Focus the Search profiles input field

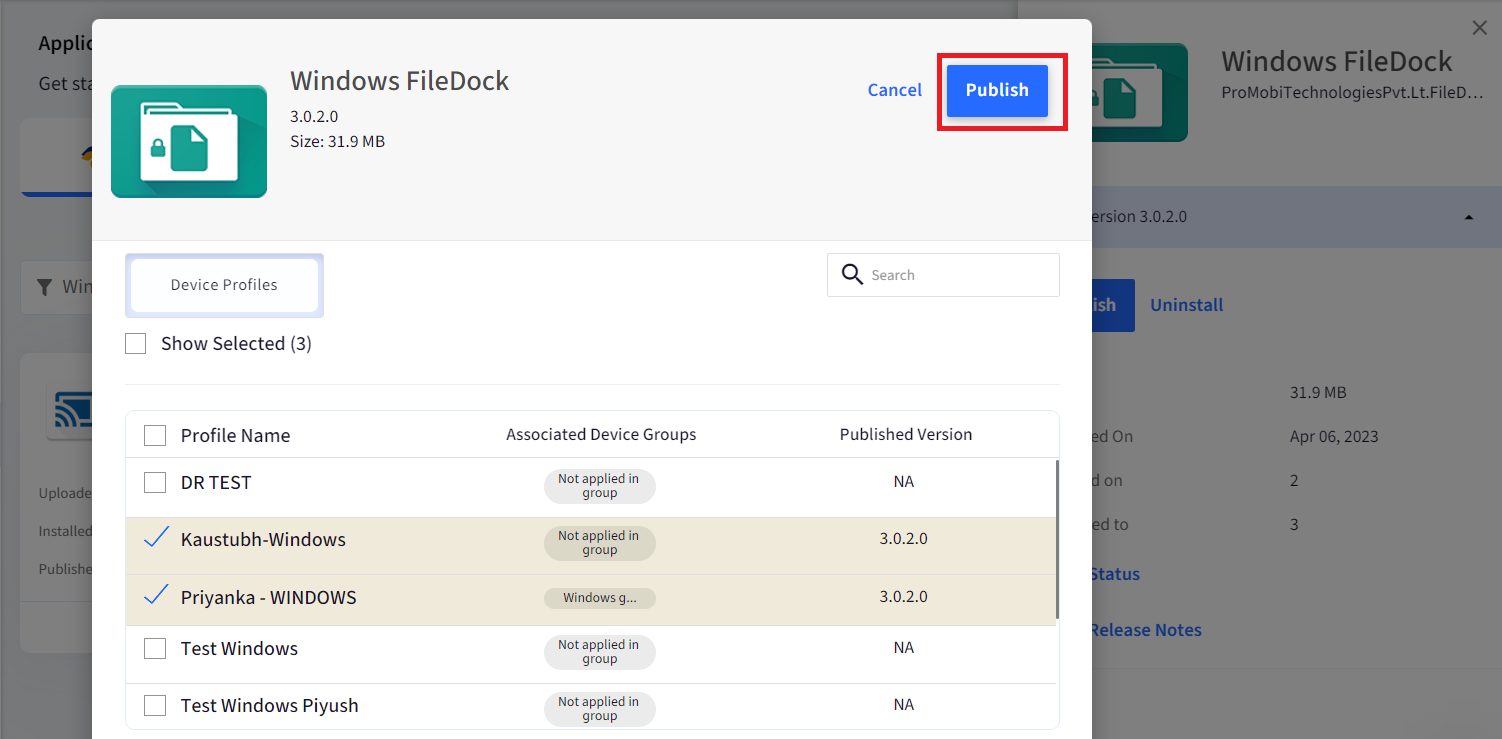click(x=943, y=275)
